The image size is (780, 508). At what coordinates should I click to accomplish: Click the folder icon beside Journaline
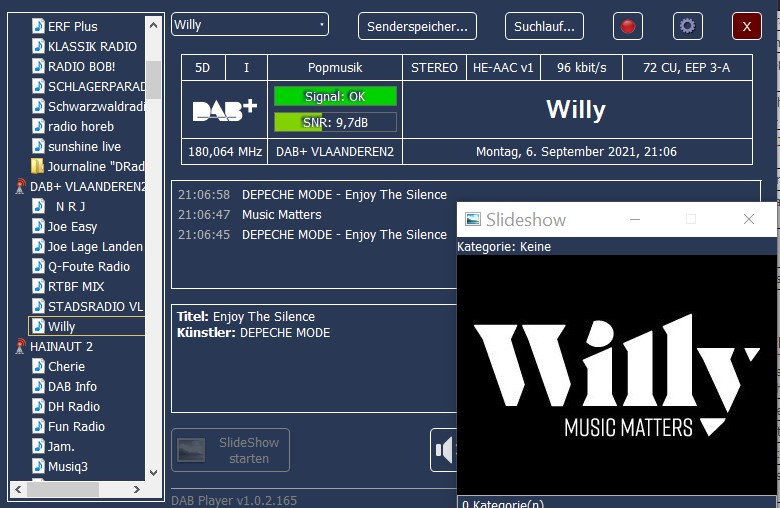pyautogui.click(x=37, y=166)
